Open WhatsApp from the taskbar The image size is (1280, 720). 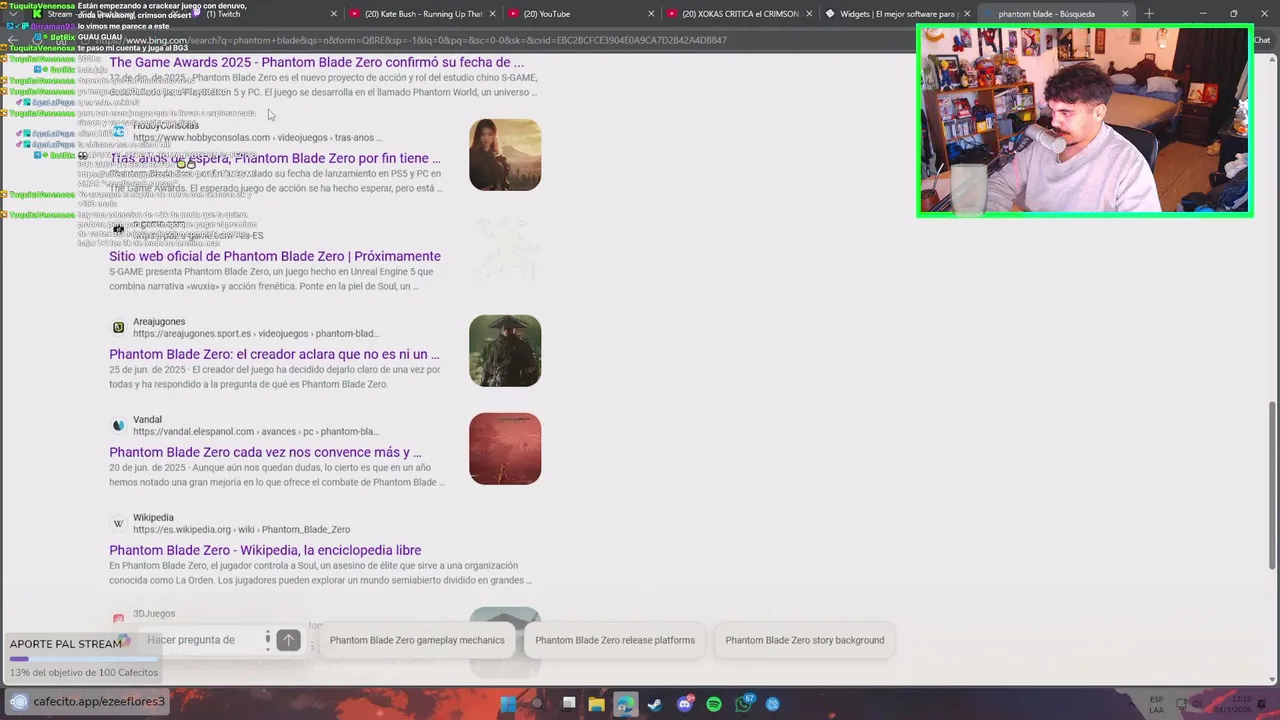click(744, 704)
